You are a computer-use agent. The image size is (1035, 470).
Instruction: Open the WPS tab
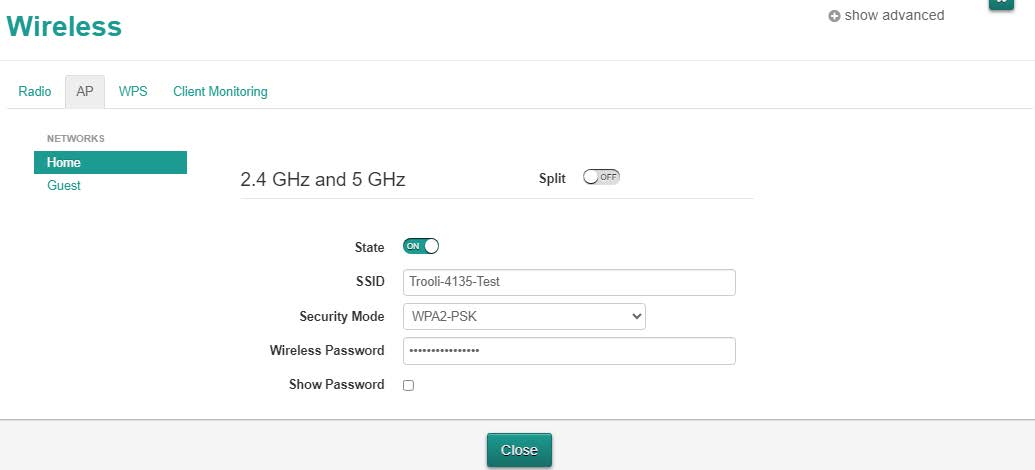click(x=133, y=91)
